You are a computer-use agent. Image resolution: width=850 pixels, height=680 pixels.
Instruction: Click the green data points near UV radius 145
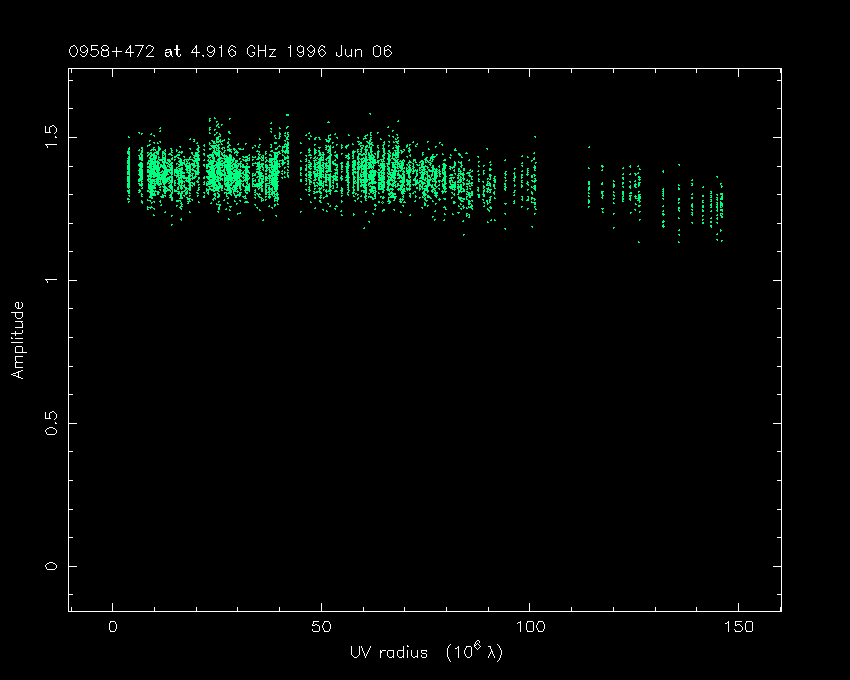718,208
